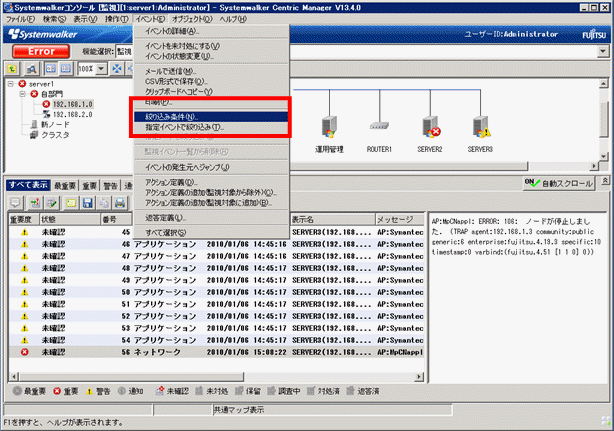Open the 検索(S) menu
Image resolution: width=614 pixels, height=431 pixels.
pos(54,19)
